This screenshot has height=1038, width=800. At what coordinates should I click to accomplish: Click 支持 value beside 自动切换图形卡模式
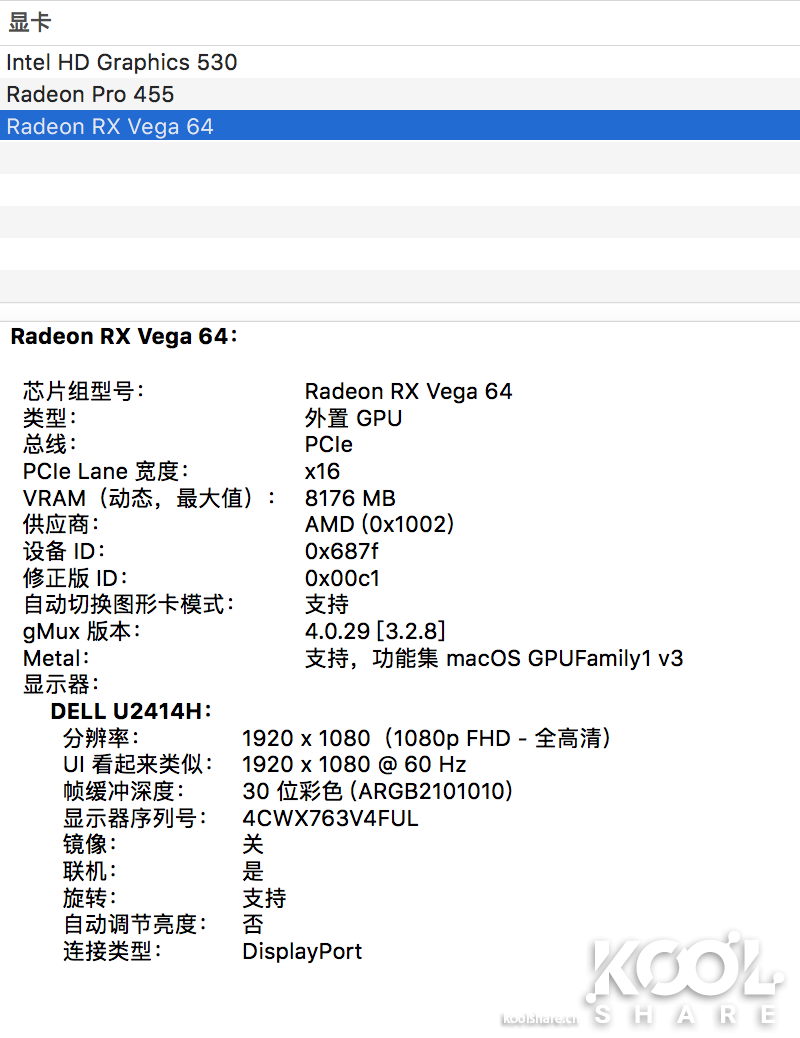tap(326, 604)
